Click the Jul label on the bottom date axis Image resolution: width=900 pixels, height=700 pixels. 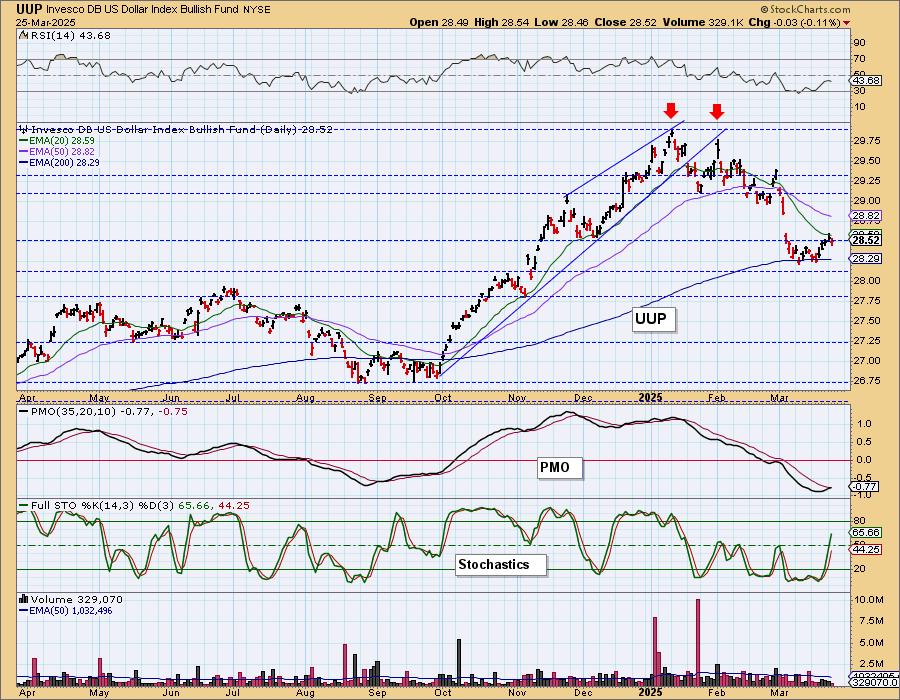[232, 693]
